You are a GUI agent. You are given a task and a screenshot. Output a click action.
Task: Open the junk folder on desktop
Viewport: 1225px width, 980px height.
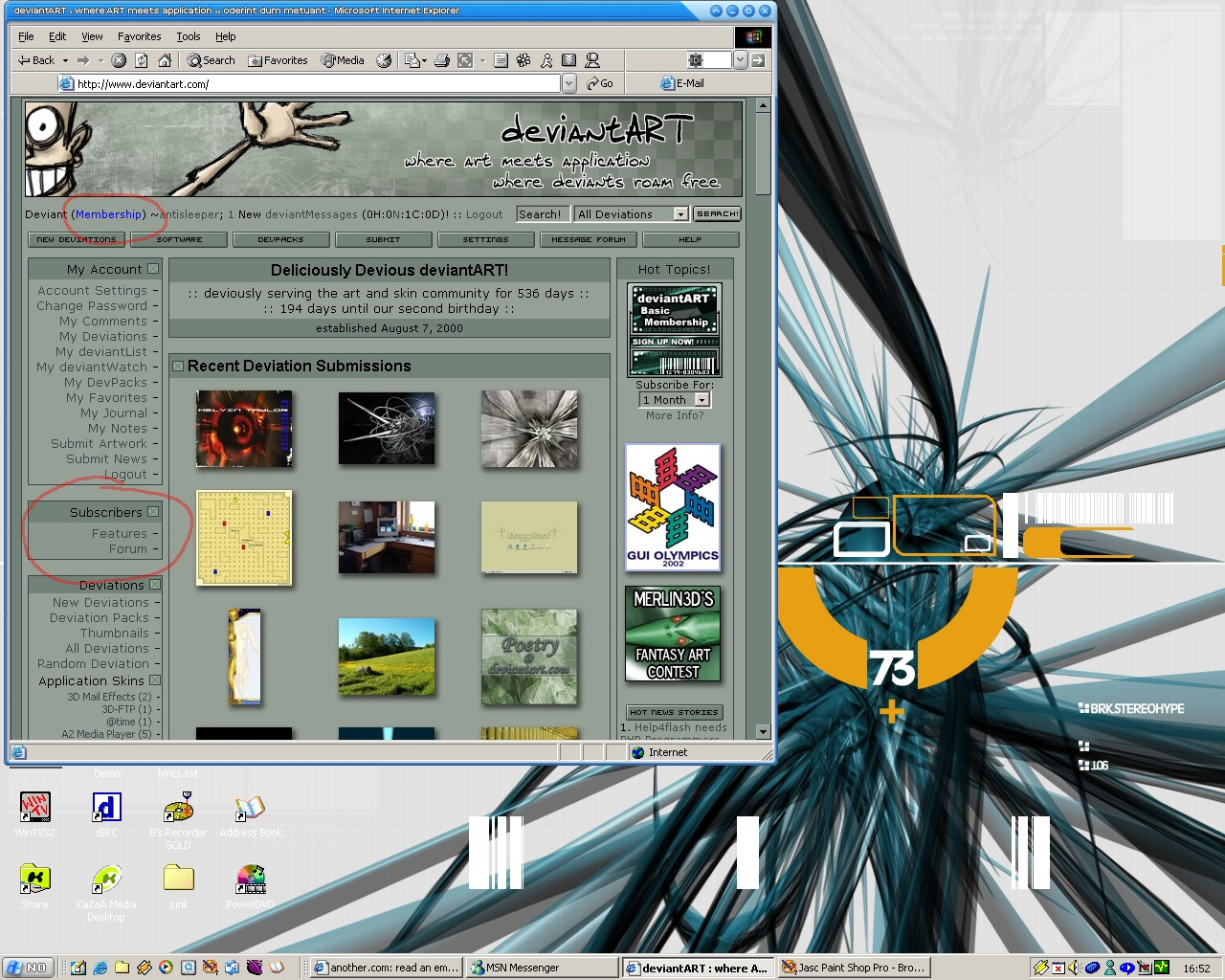(x=178, y=886)
